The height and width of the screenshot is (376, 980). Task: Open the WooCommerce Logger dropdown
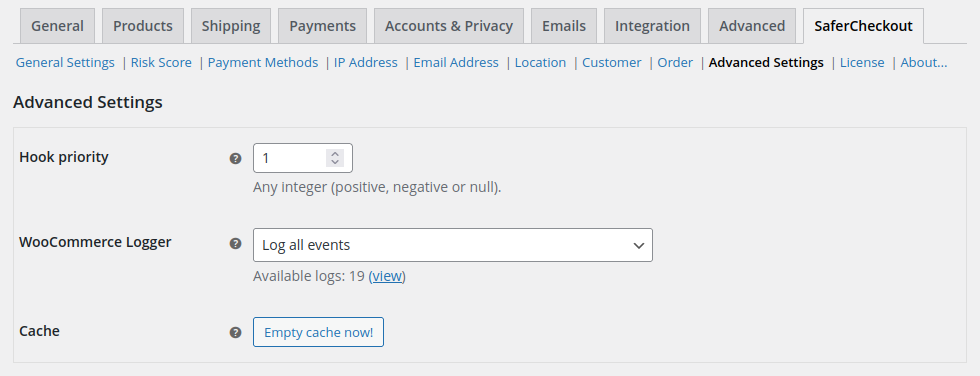coord(452,245)
